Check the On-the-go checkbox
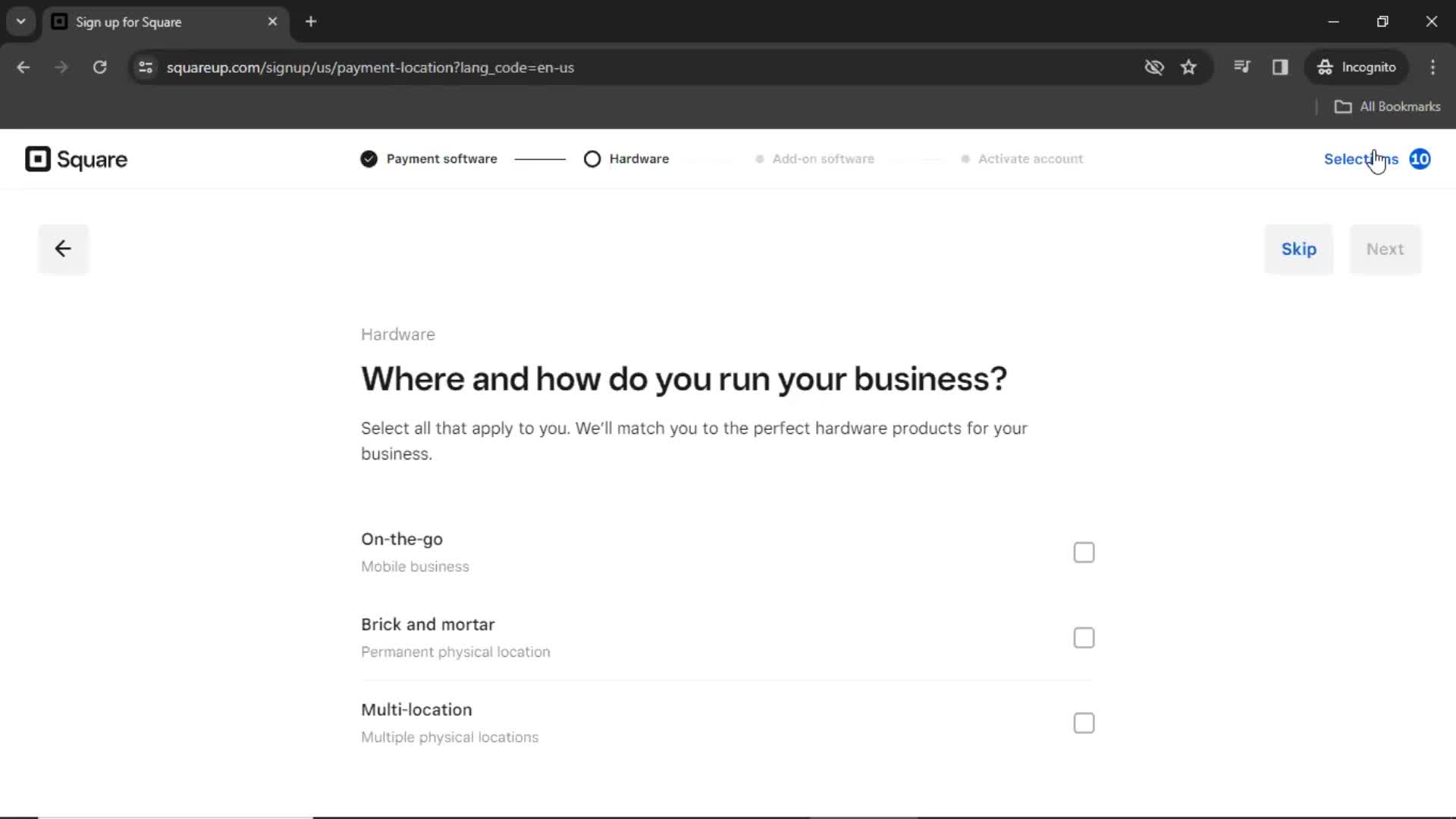The height and width of the screenshot is (819, 1456). 1084,553
